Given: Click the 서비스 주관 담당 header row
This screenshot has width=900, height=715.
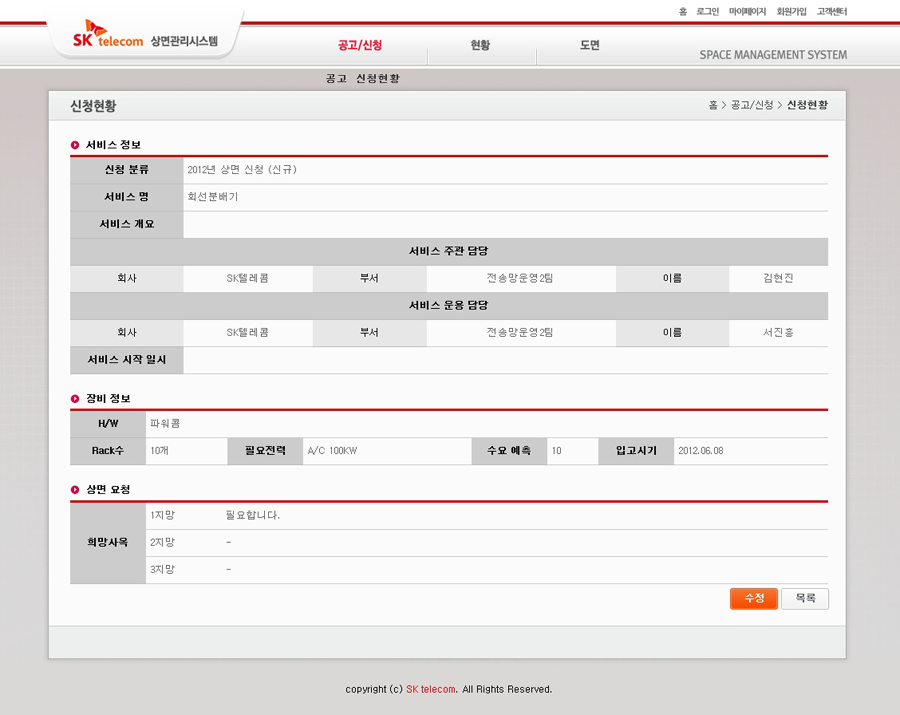Looking at the screenshot, I should coord(449,251).
